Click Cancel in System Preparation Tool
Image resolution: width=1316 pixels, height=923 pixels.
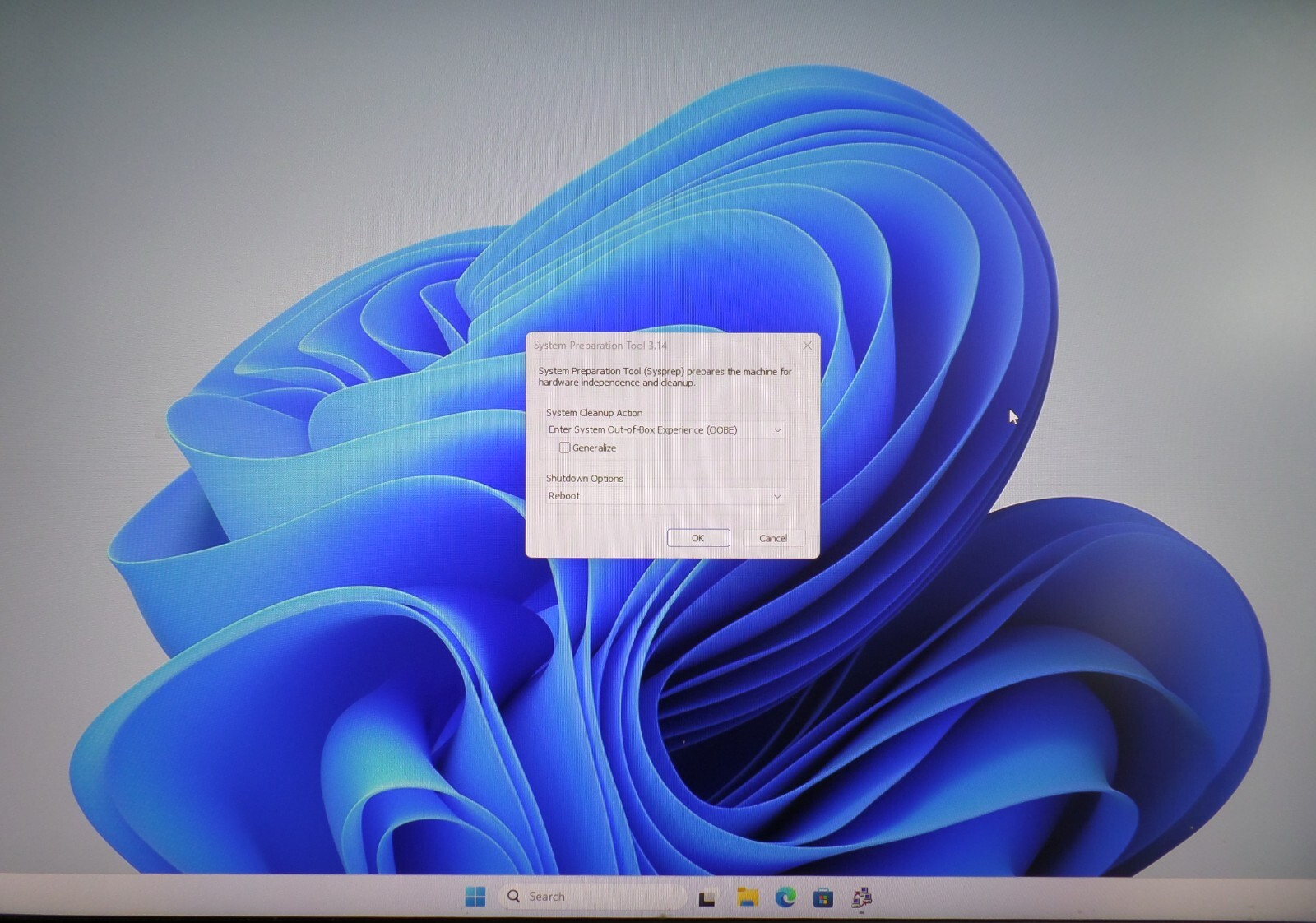pyautogui.click(x=773, y=538)
